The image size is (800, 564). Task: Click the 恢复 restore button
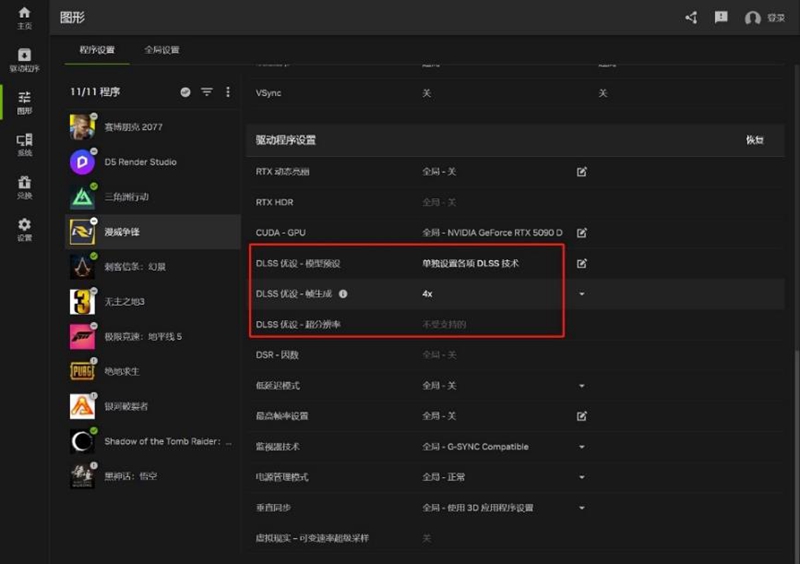click(x=754, y=140)
